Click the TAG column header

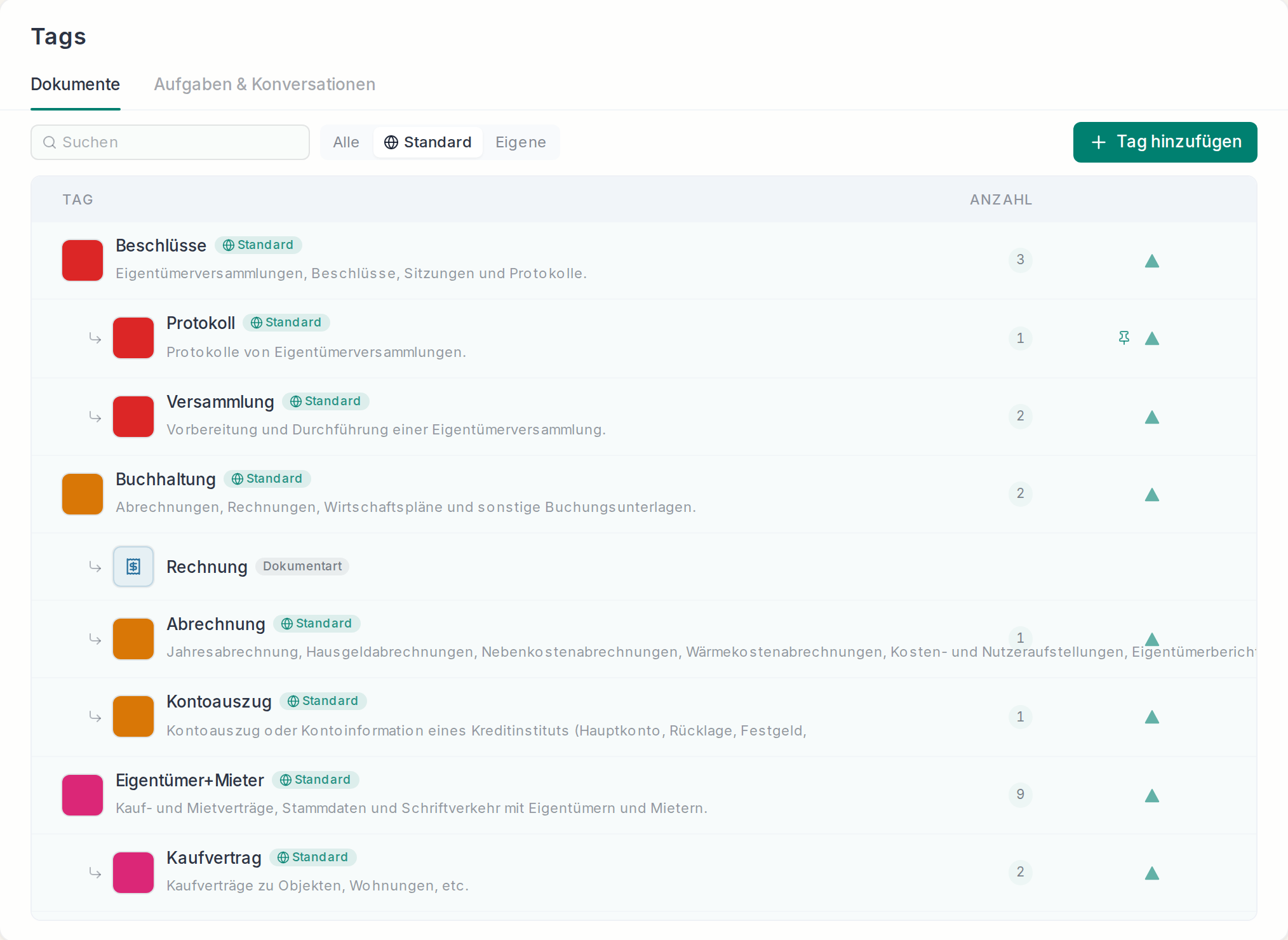pos(78,199)
